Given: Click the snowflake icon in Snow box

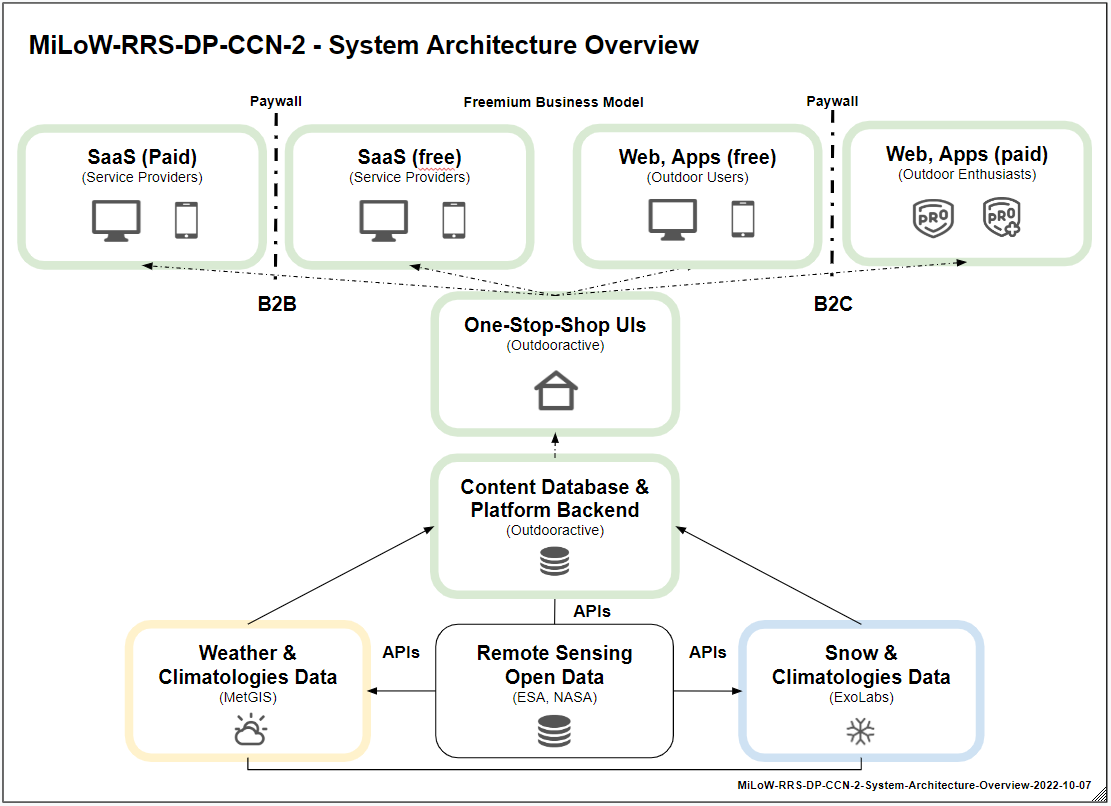Looking at the screenshot, I should click(x=861, y=732).
